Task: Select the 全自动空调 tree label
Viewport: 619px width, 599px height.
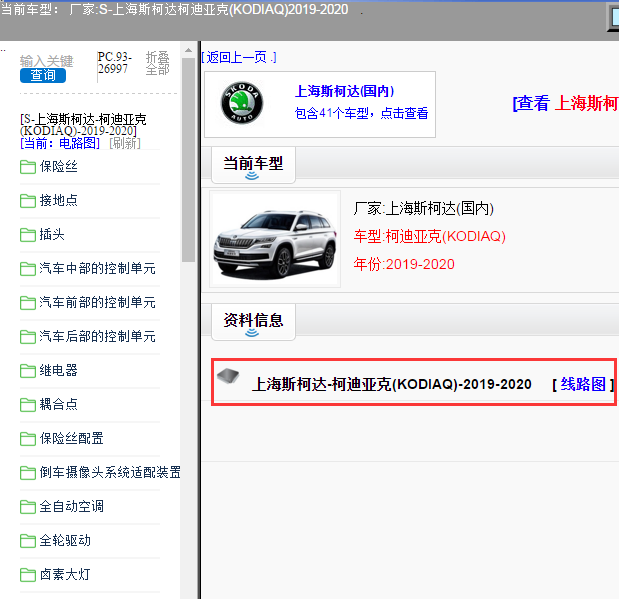Action: 71,506
